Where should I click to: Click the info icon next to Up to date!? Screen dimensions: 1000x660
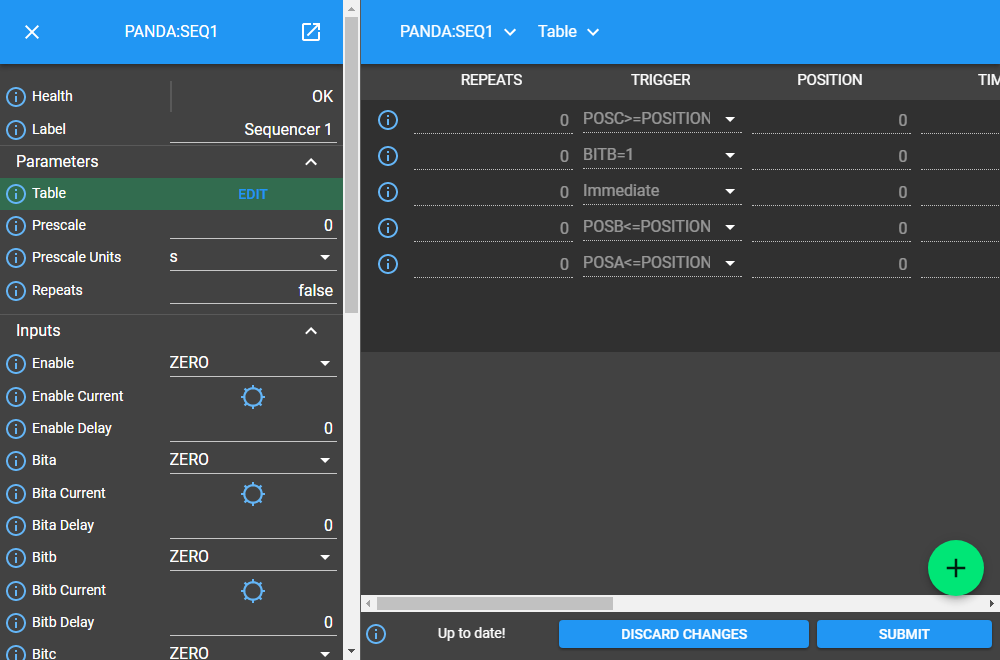click(x=376, y=634)
